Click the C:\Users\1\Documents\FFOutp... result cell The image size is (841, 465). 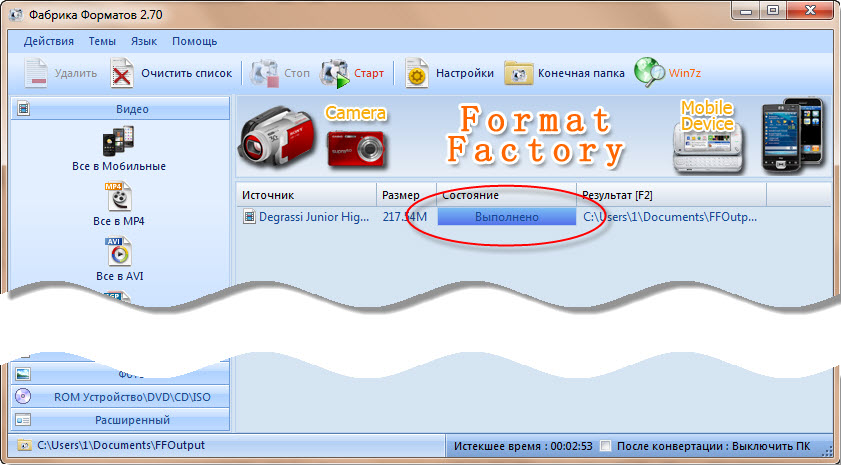coord(670,217)
